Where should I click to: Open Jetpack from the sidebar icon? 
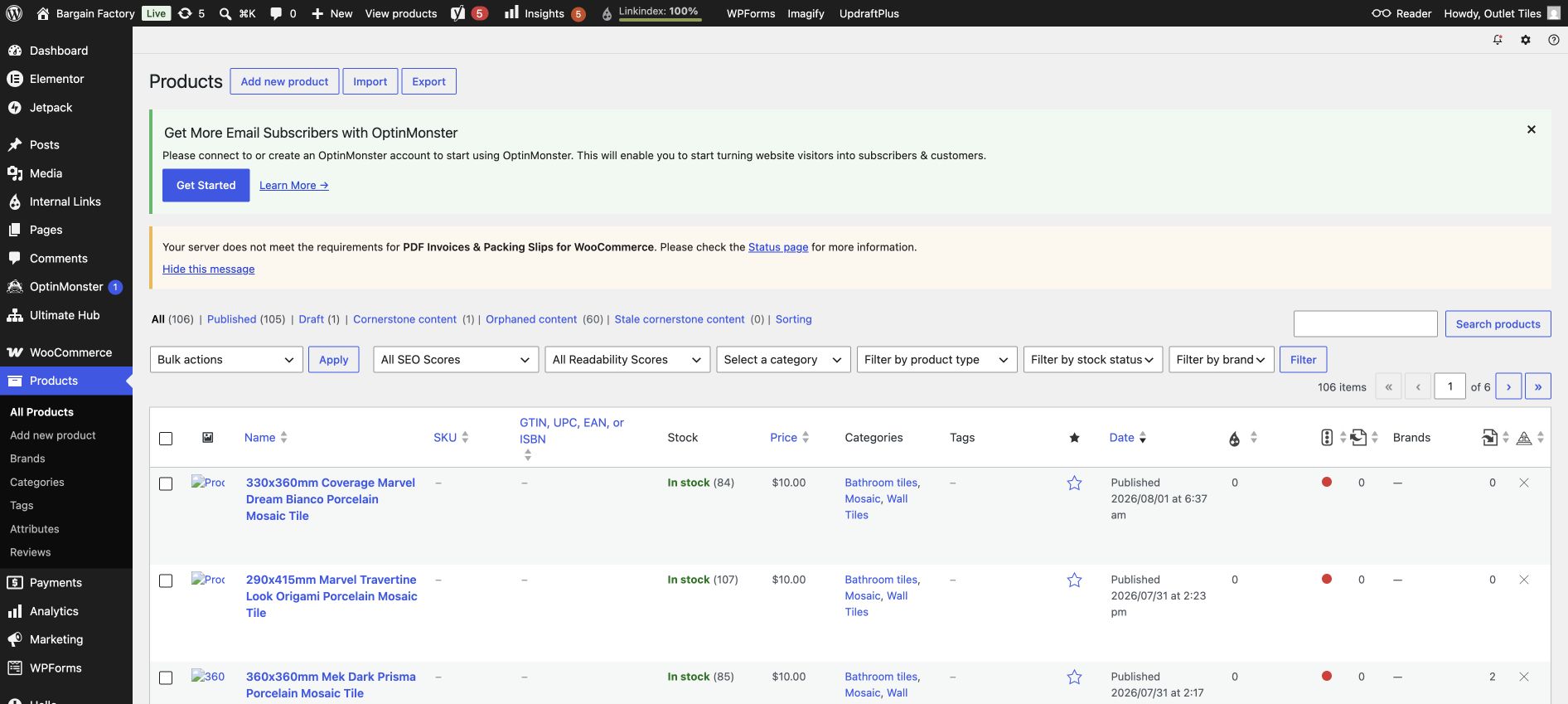point(15,108)
